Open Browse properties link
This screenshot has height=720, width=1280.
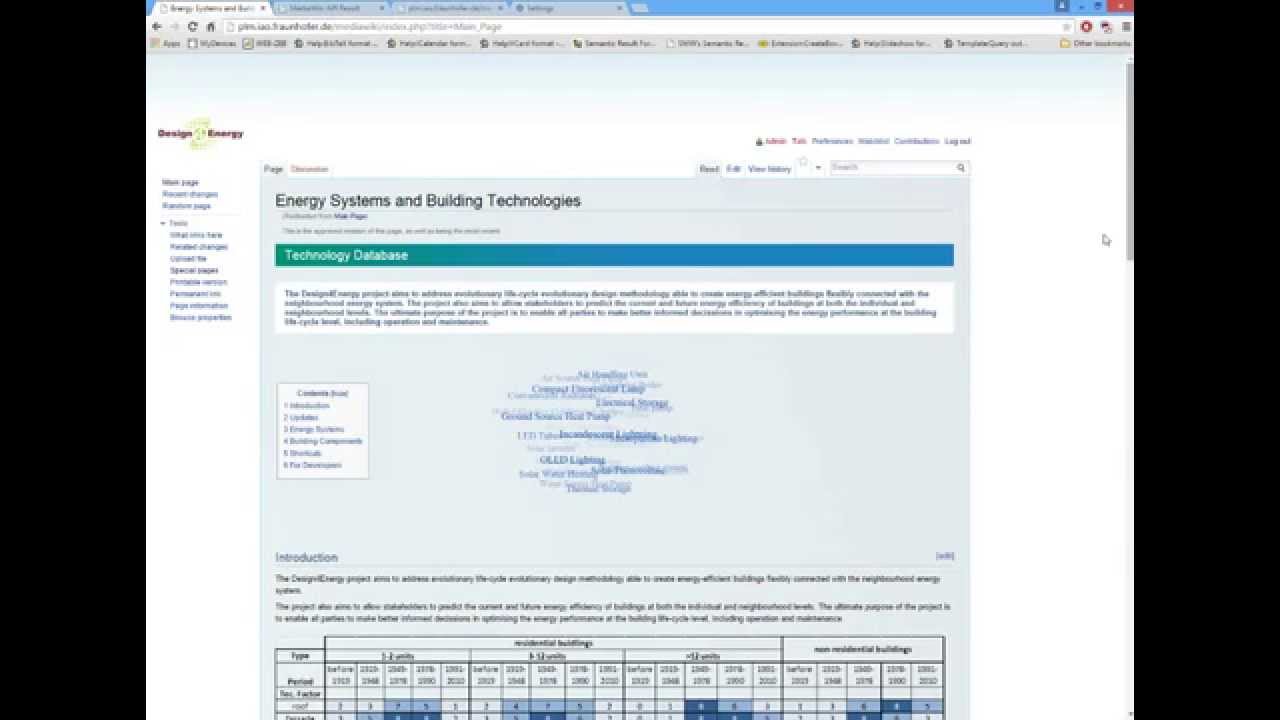200,318
